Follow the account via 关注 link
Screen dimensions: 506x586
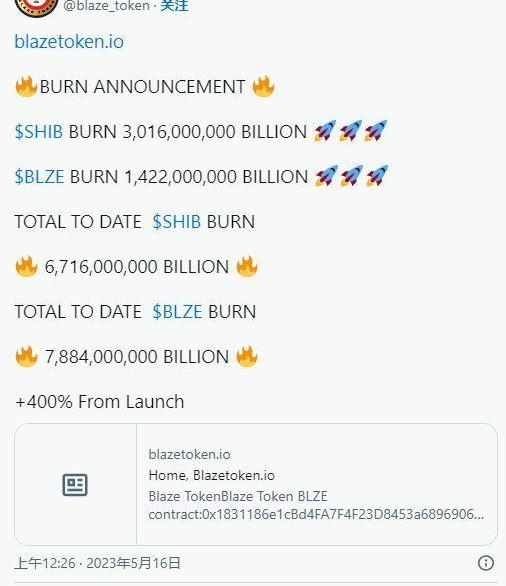tap(174, 6)
